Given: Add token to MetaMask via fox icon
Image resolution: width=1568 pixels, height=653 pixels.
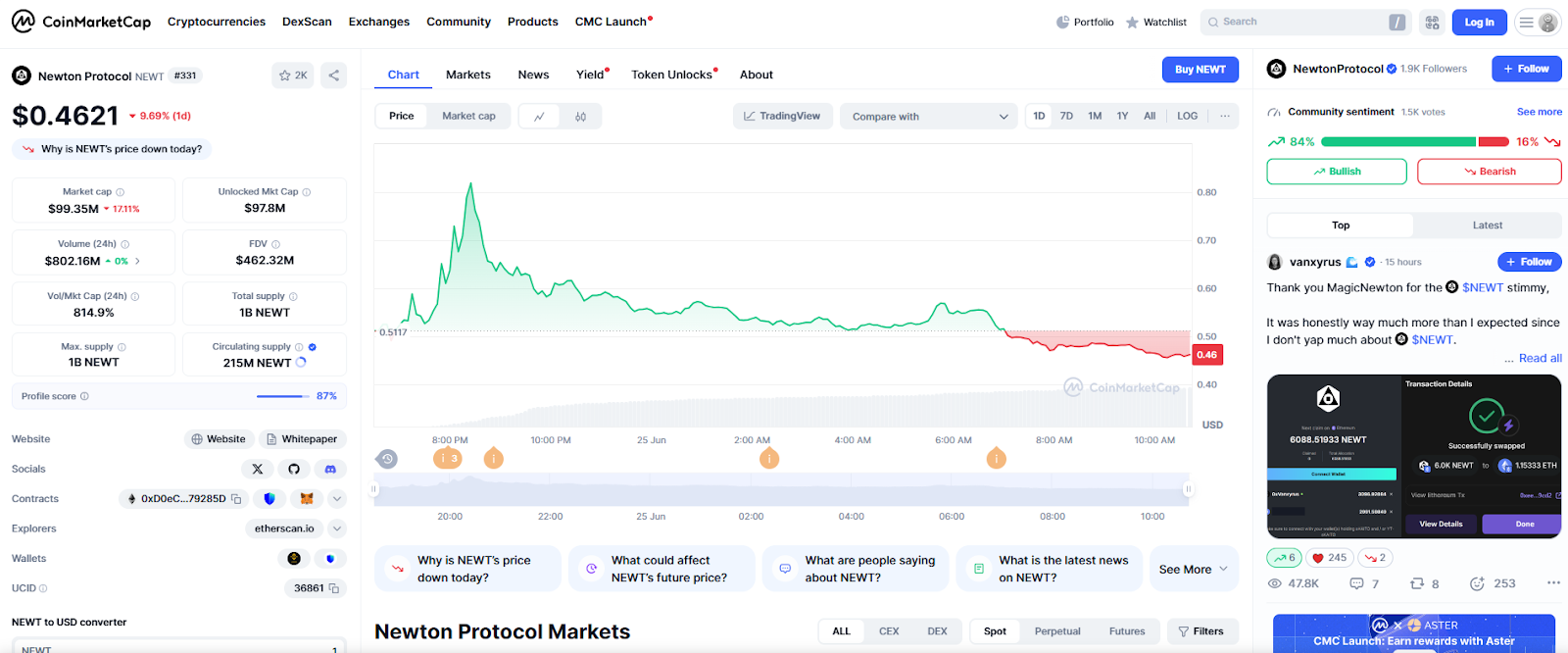Looking at the screenshot, I should tap(307, 499).
